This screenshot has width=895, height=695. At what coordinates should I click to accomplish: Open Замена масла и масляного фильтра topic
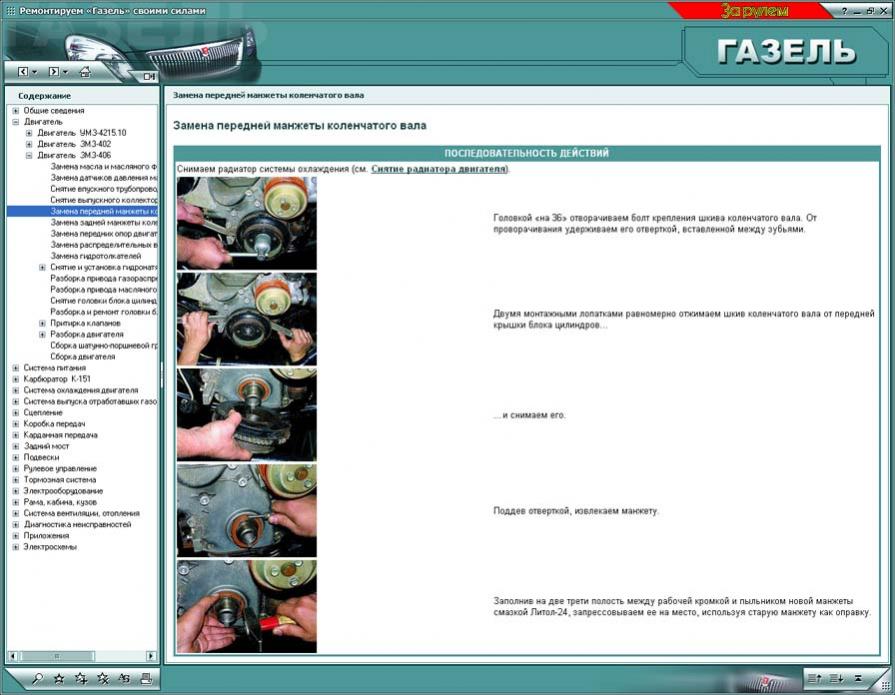click(x=103, y=167)
